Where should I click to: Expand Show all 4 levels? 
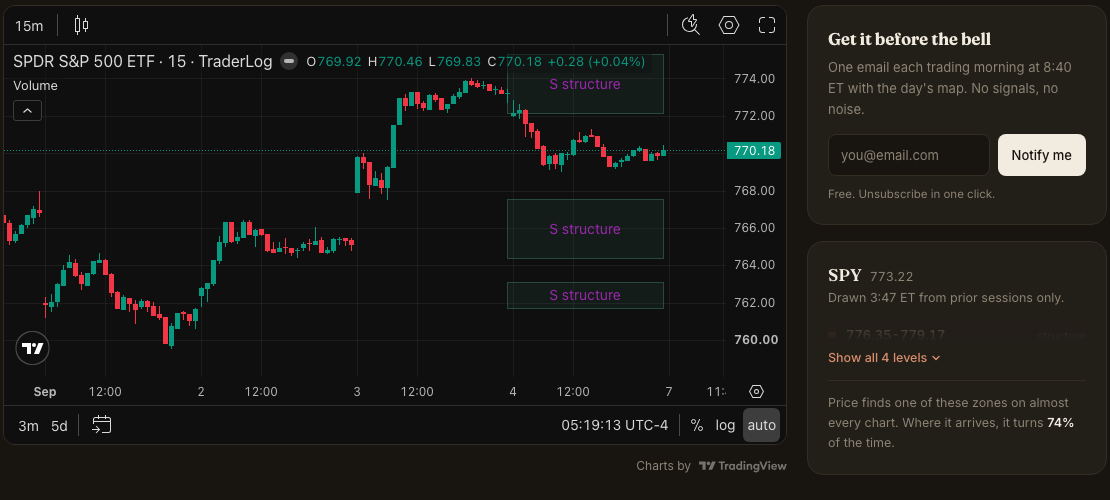point(884,358)
